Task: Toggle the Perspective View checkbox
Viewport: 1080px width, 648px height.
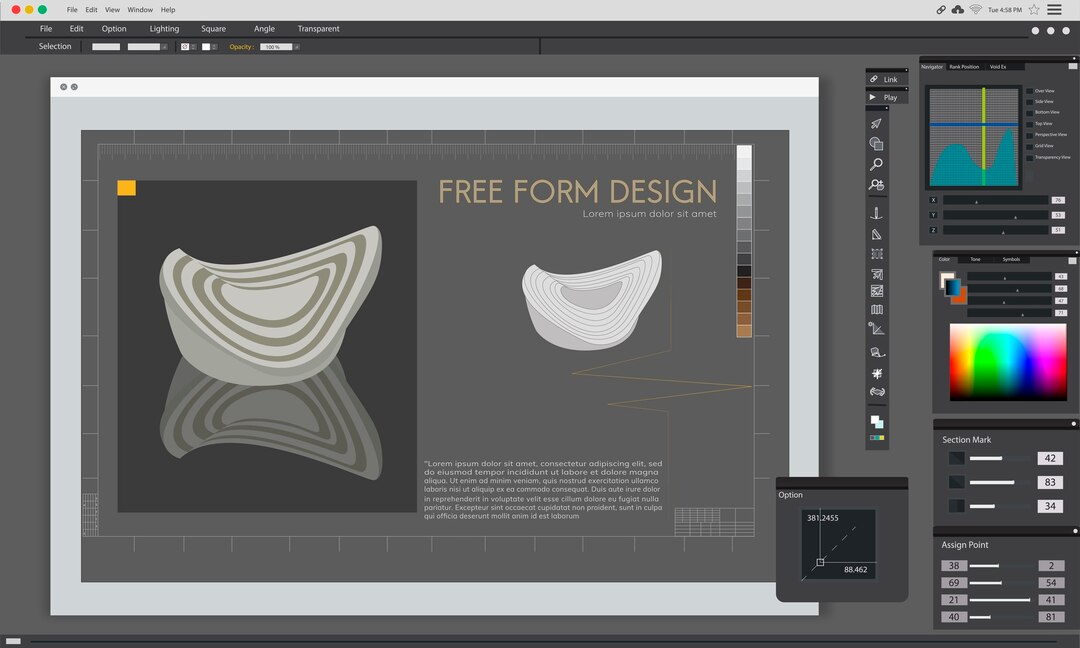Action: (x=1029, y=134)
